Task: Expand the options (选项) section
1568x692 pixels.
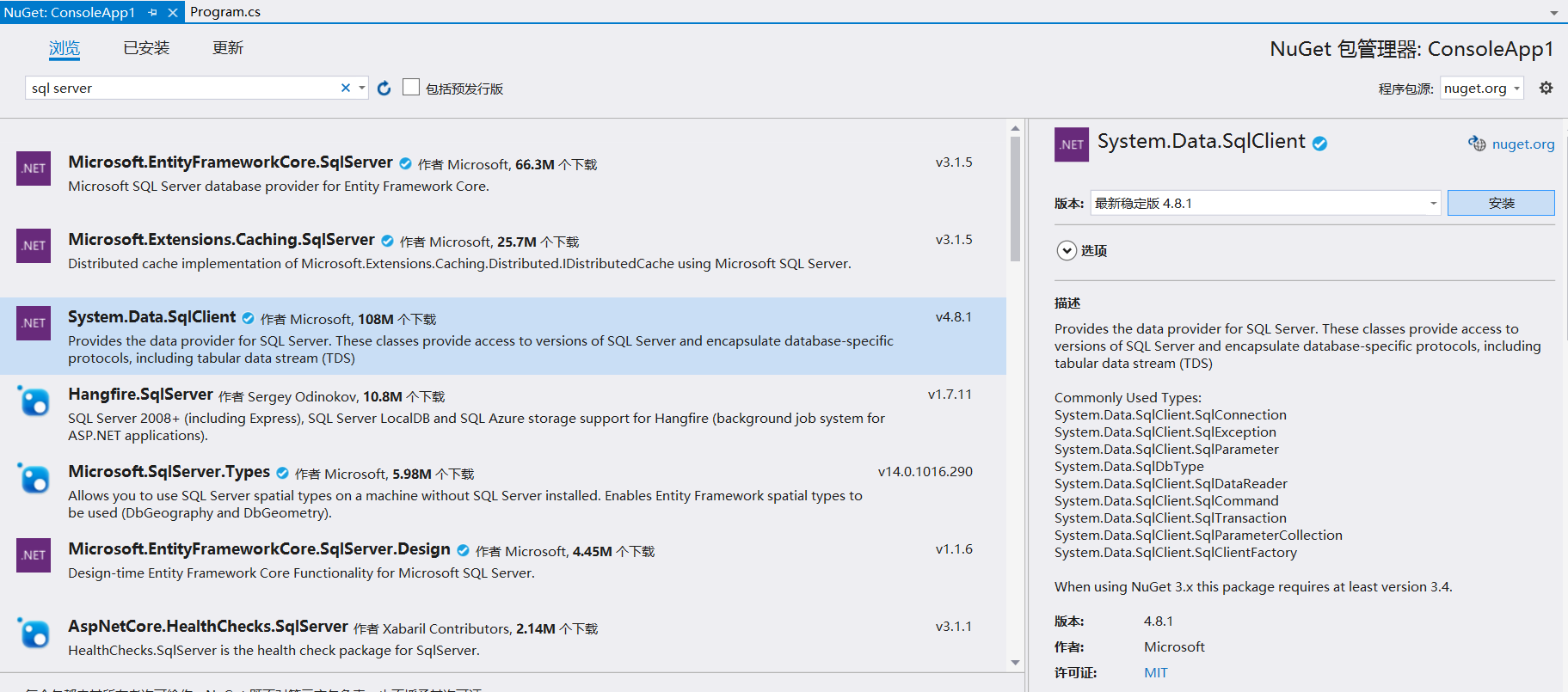Action: click(x=1067, y=250)
